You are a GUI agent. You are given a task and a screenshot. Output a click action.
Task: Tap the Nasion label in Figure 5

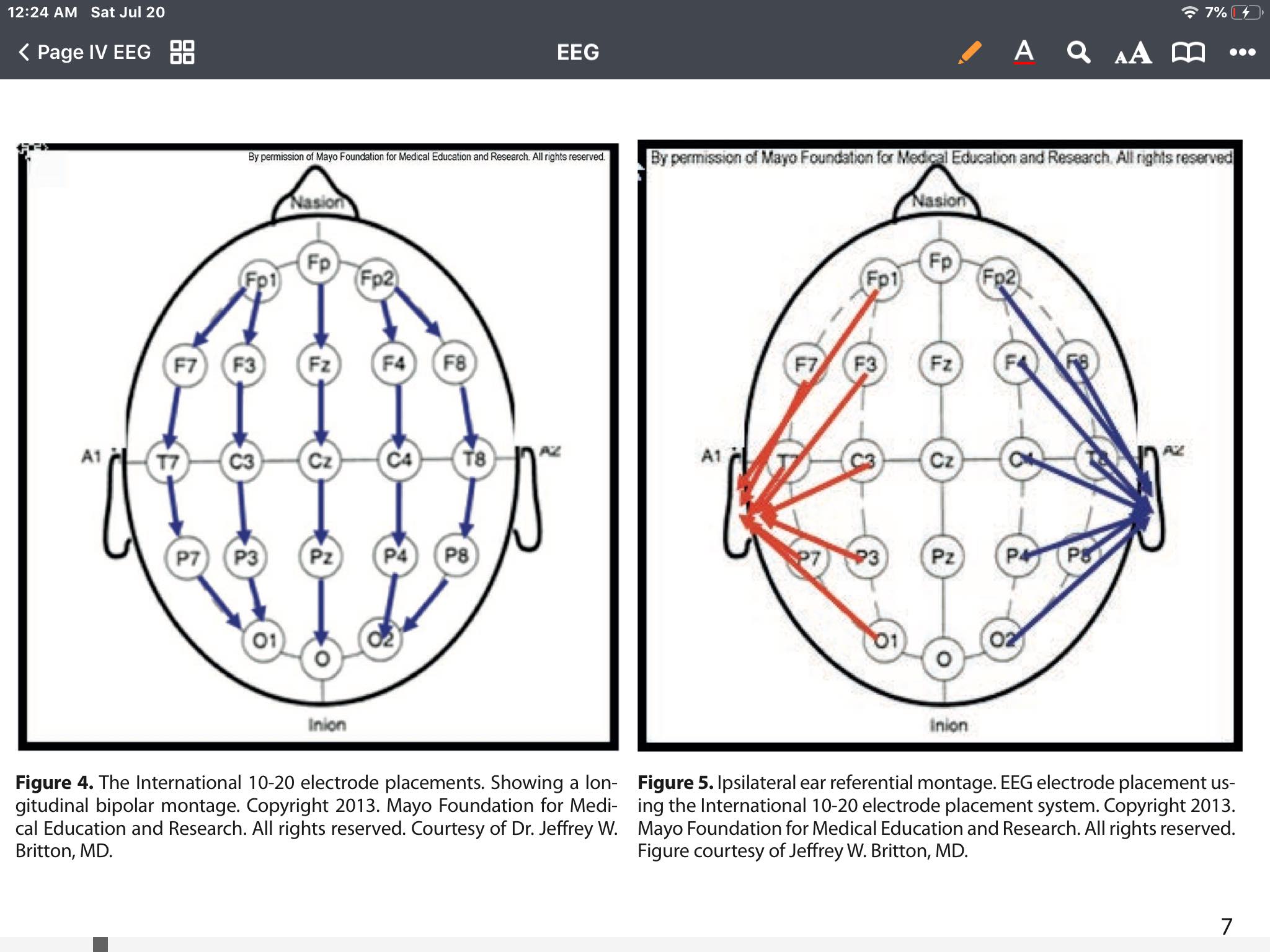(938, 200)
